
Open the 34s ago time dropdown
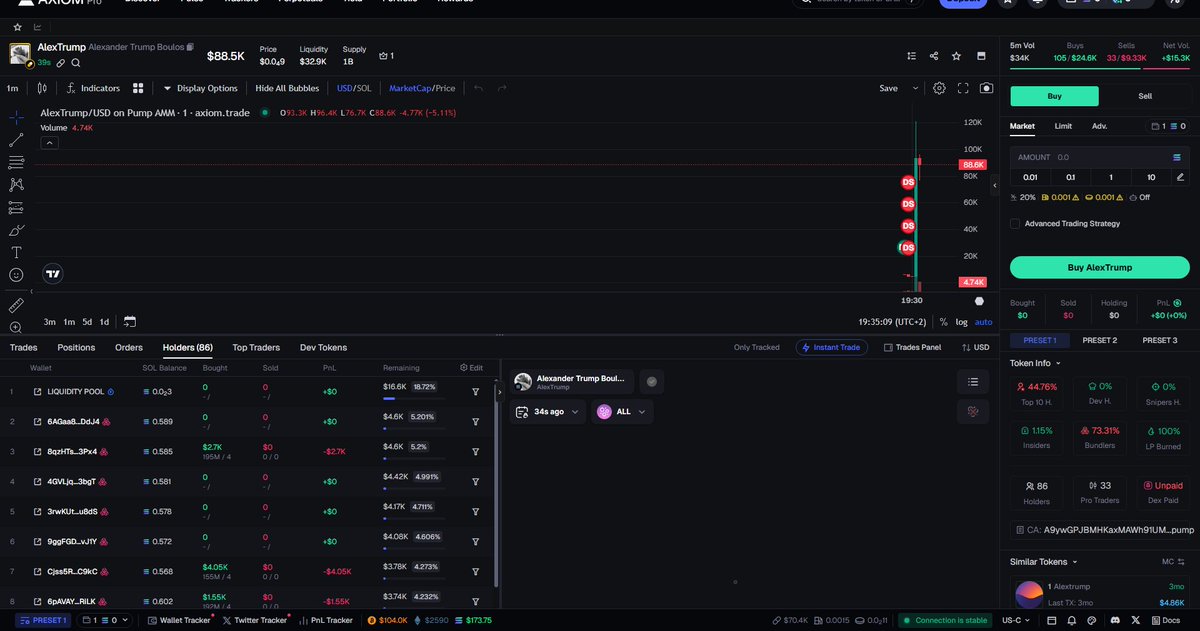coord(547,411)
